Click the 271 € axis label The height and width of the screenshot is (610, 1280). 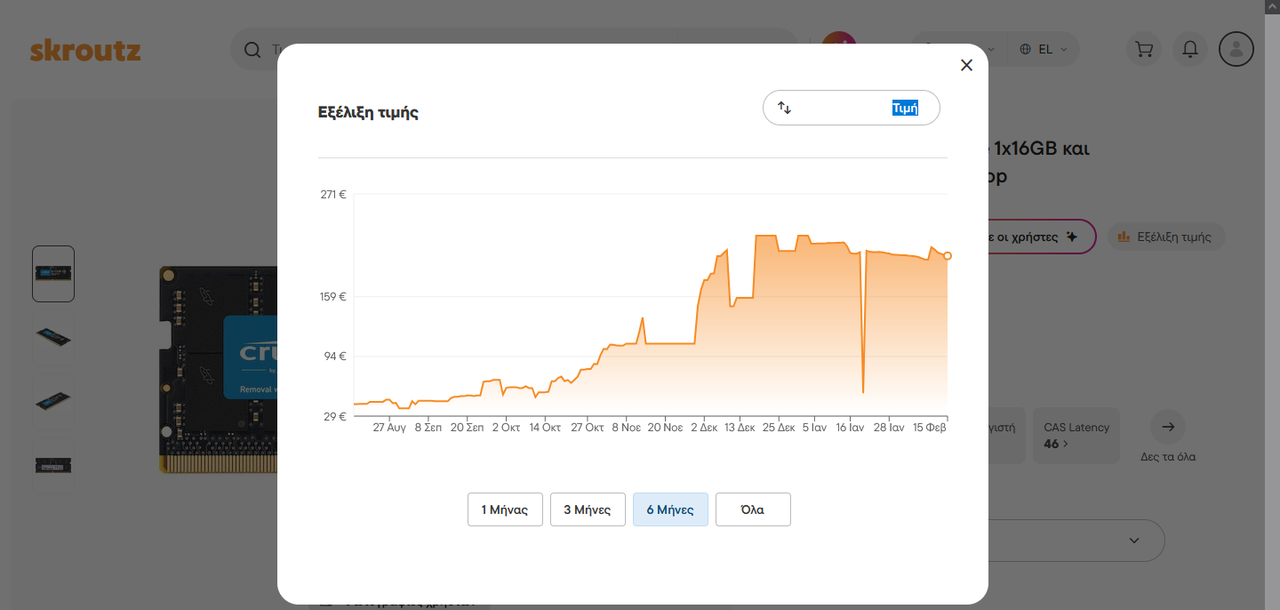coord(333,194)
